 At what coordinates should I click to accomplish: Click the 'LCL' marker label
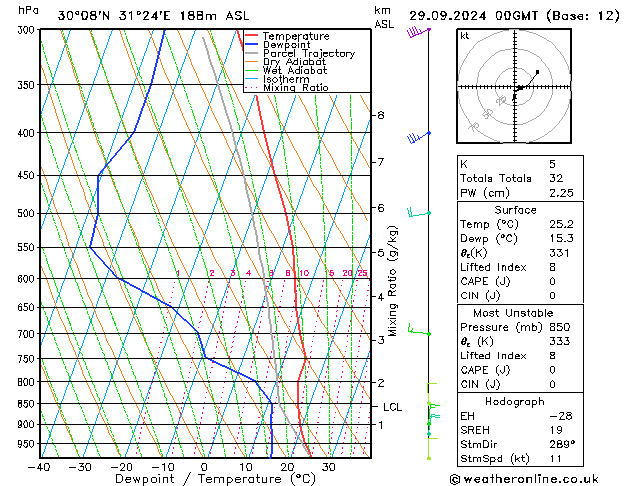click(392, 407)
